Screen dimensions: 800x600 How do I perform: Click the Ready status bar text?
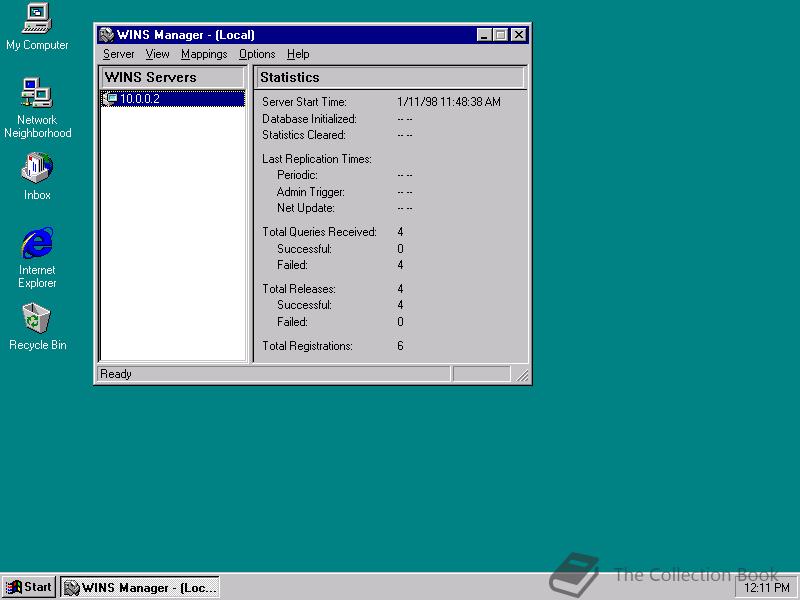point(116,374)
